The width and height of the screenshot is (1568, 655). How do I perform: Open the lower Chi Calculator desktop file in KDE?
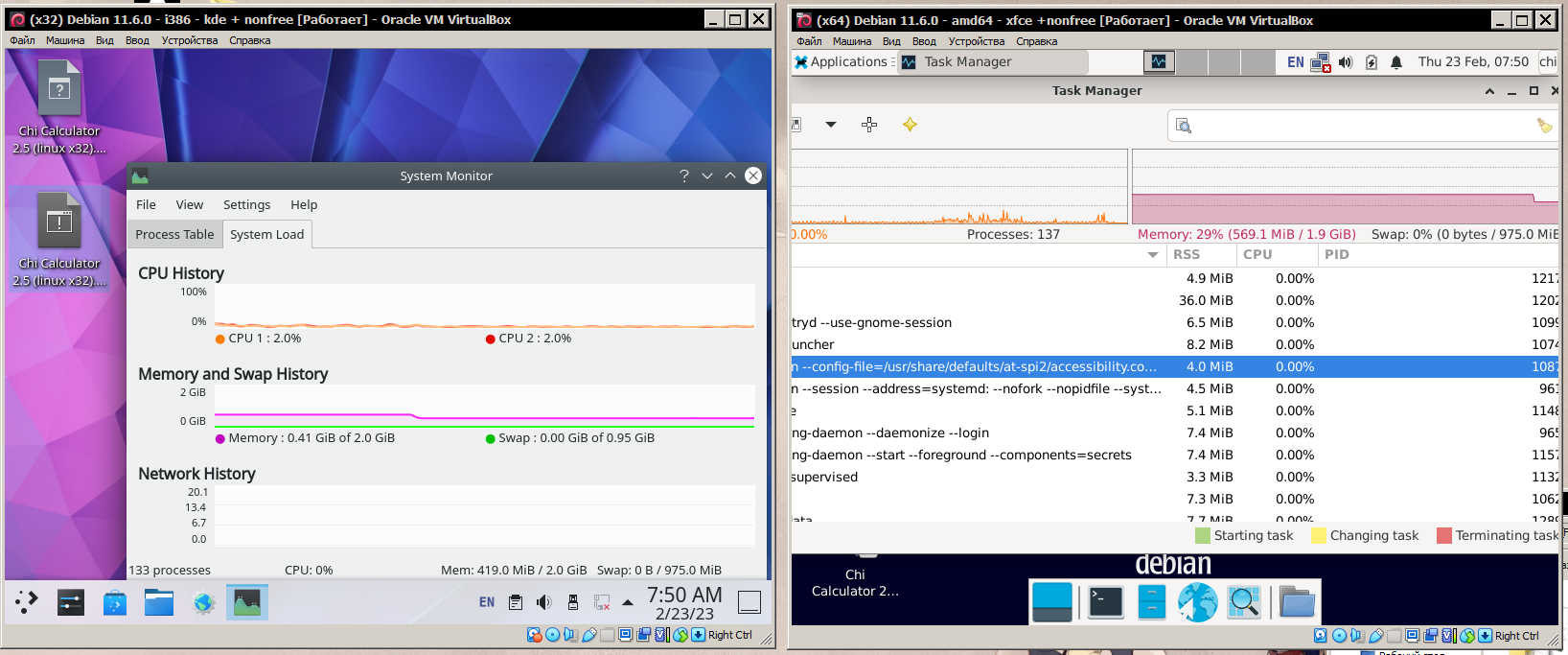click(59, 239)
